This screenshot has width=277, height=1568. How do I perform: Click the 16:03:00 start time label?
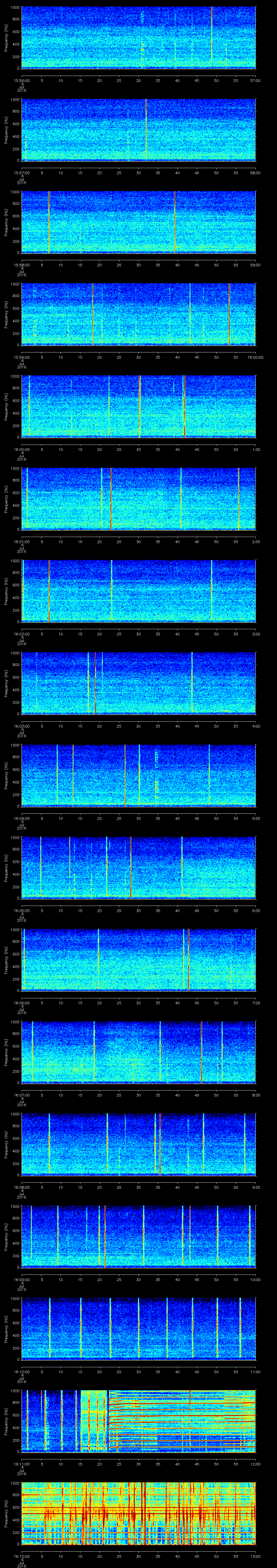[21, 726]
